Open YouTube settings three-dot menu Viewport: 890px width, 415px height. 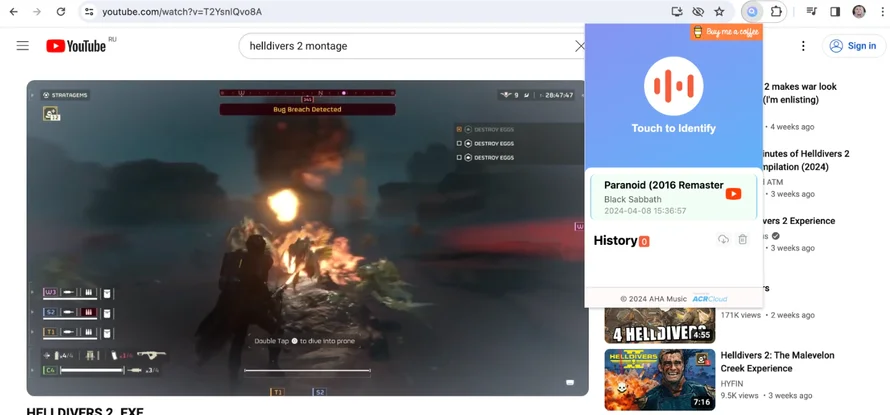coord(803,46)
